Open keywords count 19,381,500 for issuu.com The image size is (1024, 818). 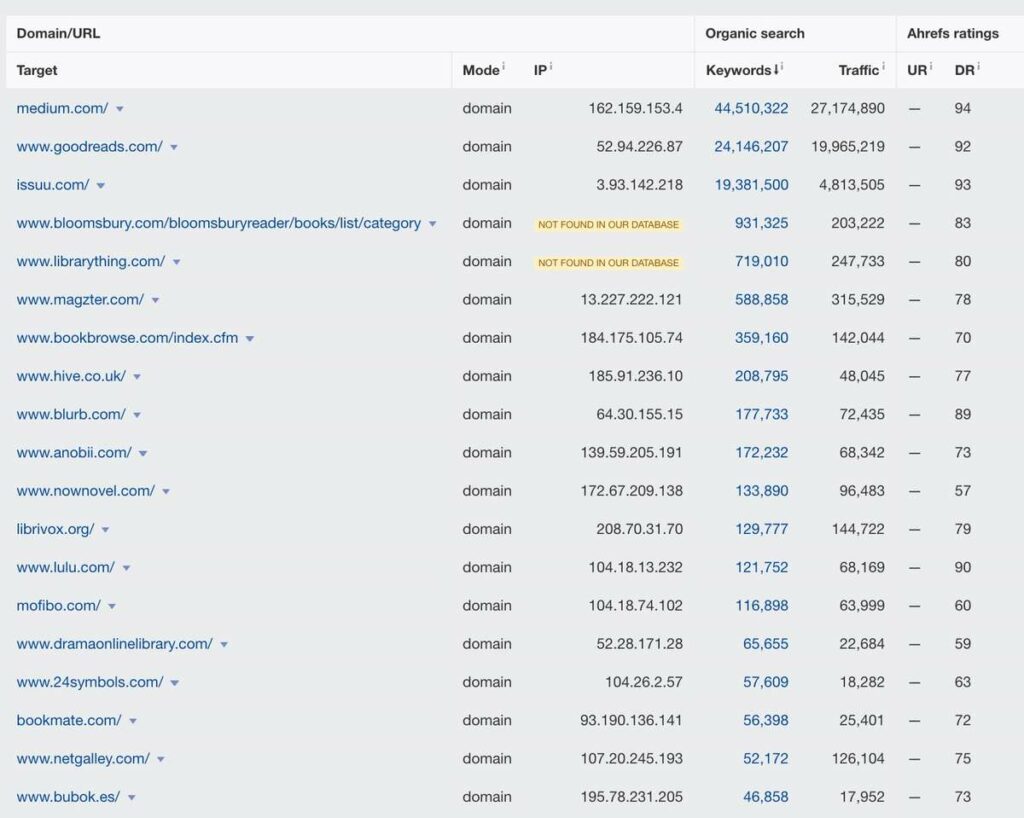pyautogui.click(x=752, y=185)
